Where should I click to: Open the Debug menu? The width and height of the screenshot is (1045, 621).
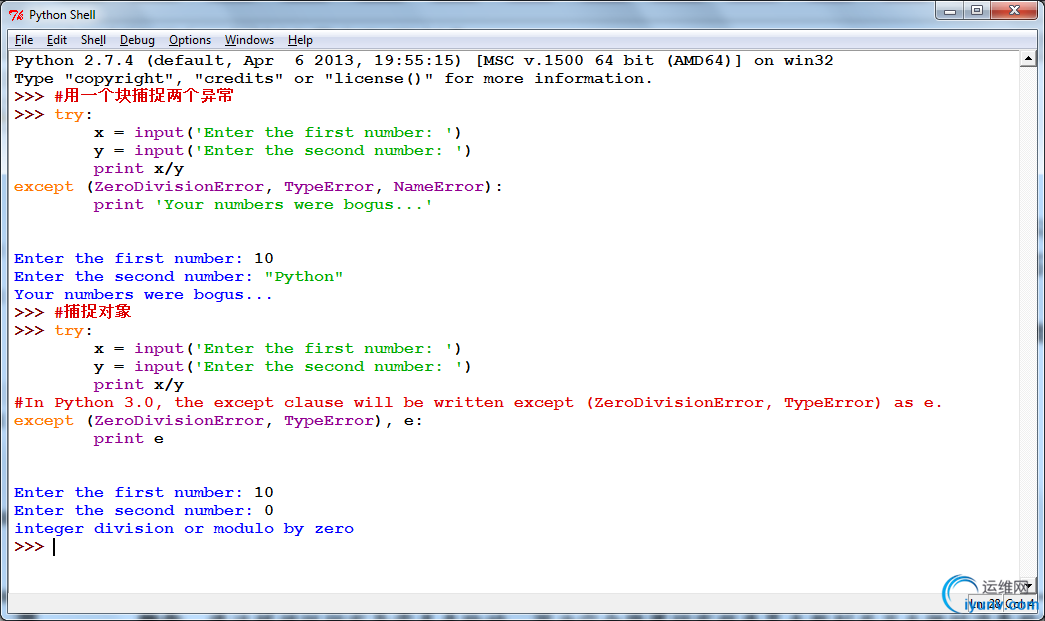click(137, 40)
